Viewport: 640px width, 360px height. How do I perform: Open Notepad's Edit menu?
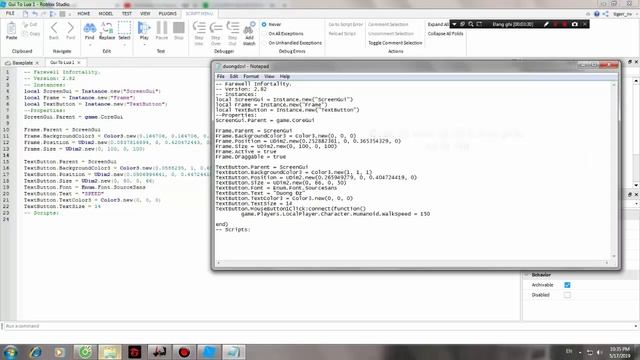pyautogui.click(x=233, y=76)
